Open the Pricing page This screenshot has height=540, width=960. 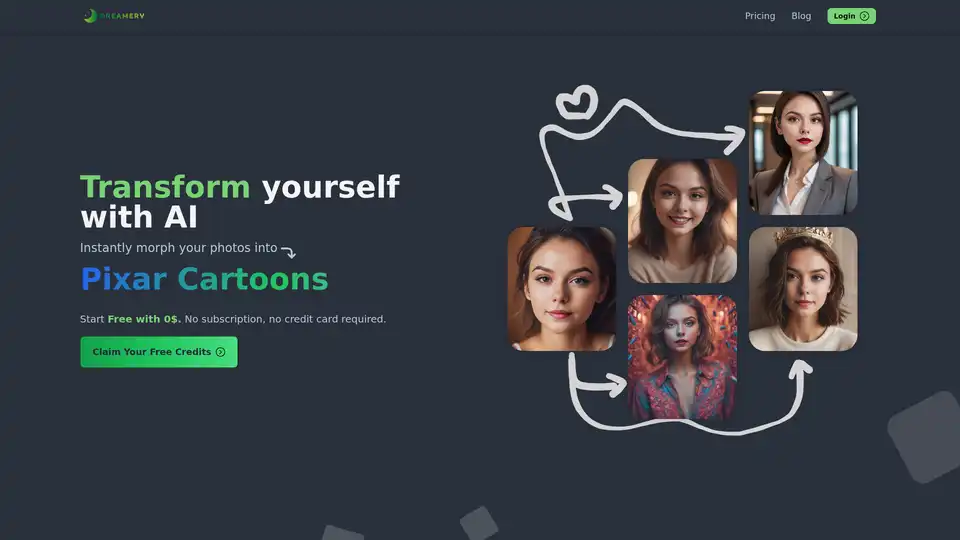pos(760,16)
